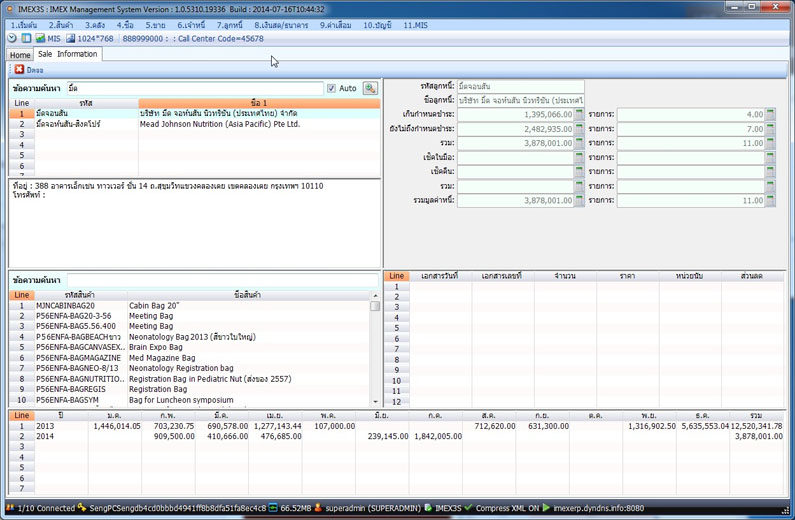This screenshot has width=795, height=520.
Task: Click the 1024*768 screen resolution icon
Action: point(71,39)
